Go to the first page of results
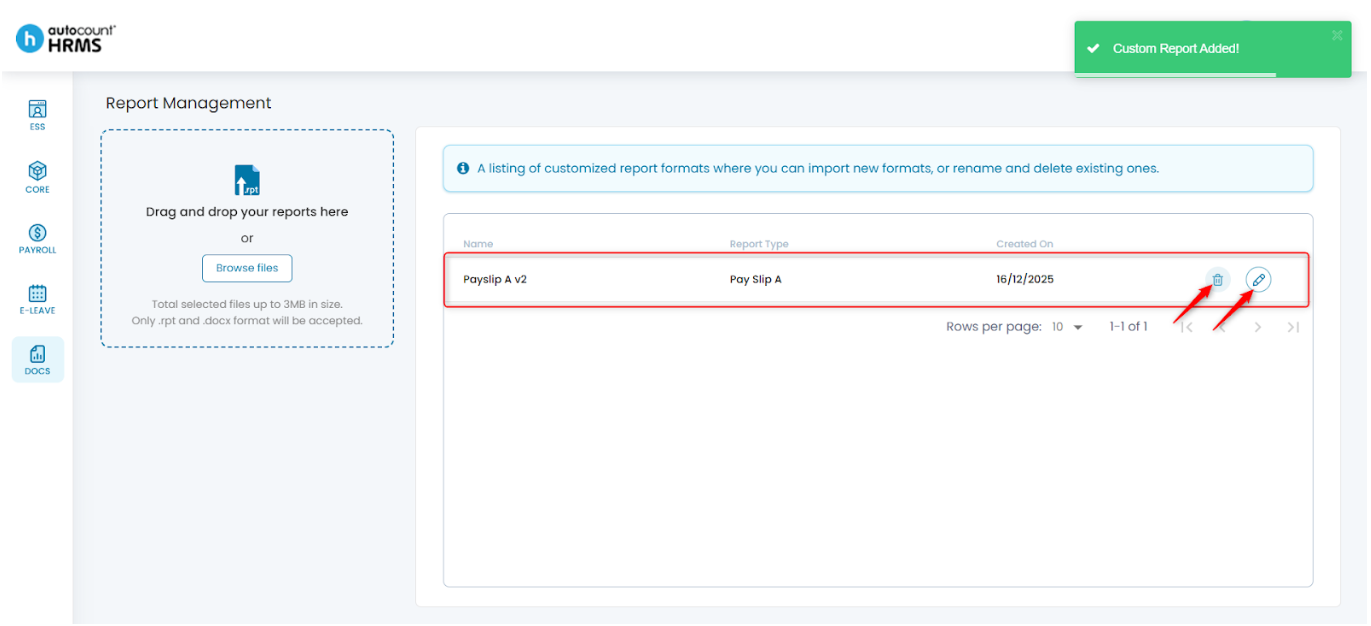This screenshot has width=1371, height=626. [x=1186, y=327]
